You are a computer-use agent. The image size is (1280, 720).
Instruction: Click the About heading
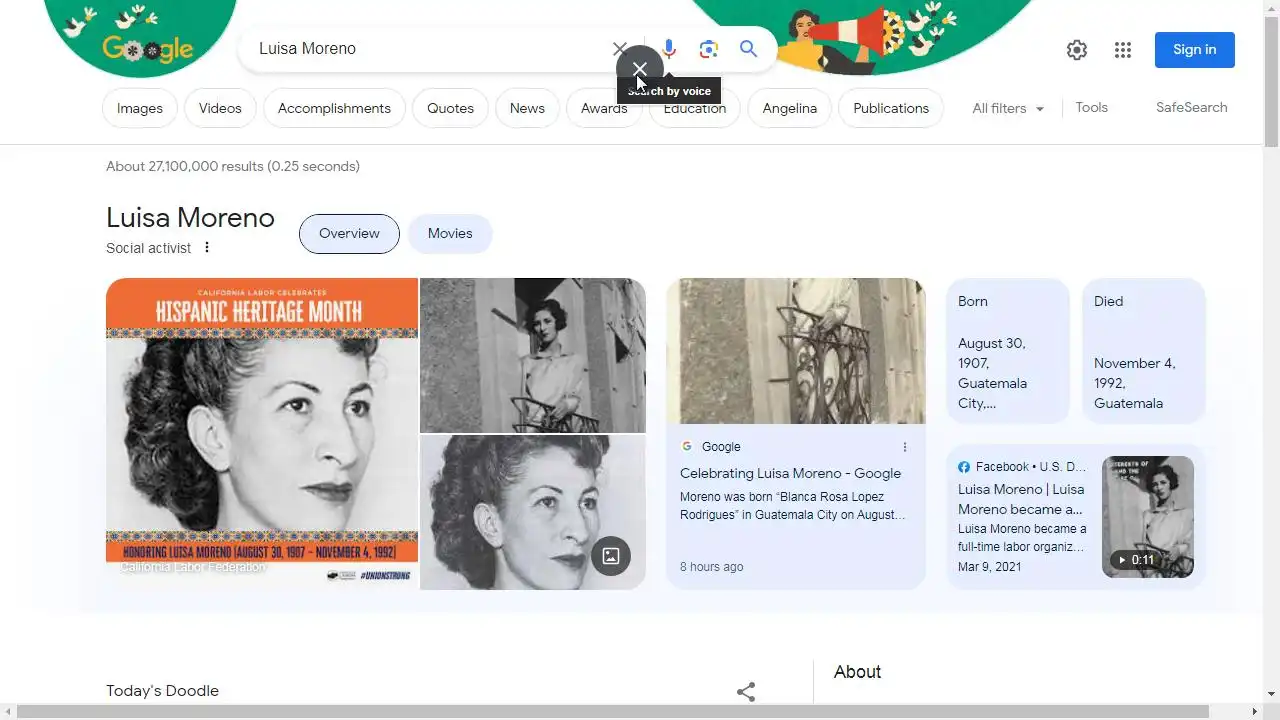click(858, 672)
